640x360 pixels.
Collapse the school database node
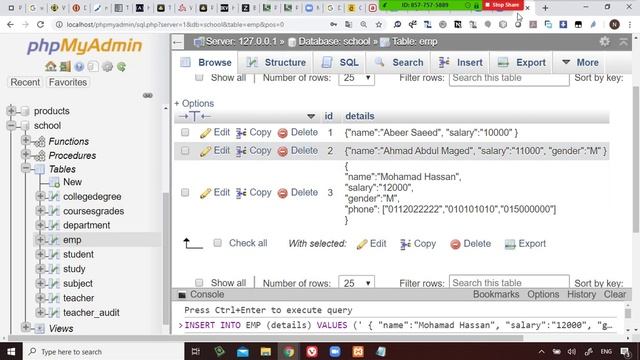click(x=11, y=125)
